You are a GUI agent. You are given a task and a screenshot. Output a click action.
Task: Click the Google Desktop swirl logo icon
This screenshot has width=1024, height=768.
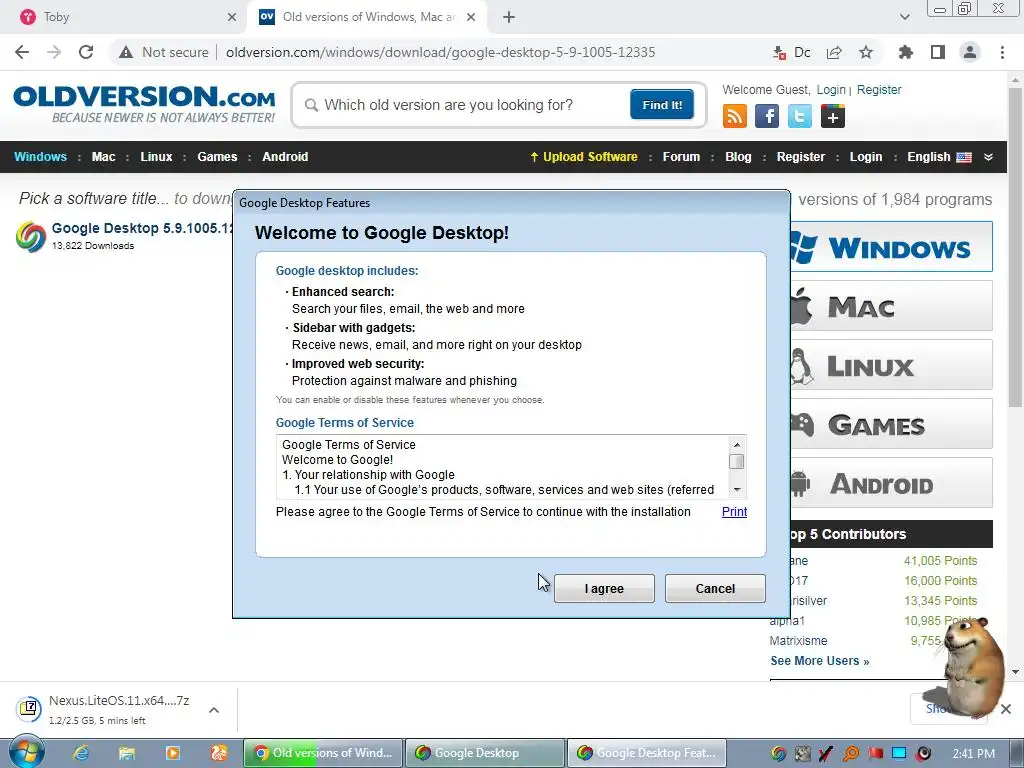[31, 236]
